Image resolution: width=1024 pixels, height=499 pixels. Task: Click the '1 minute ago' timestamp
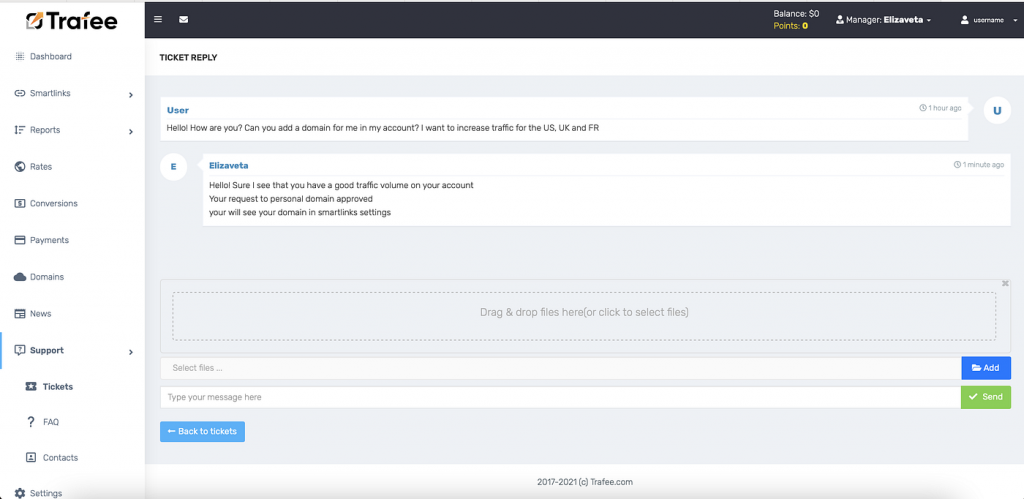979,165
